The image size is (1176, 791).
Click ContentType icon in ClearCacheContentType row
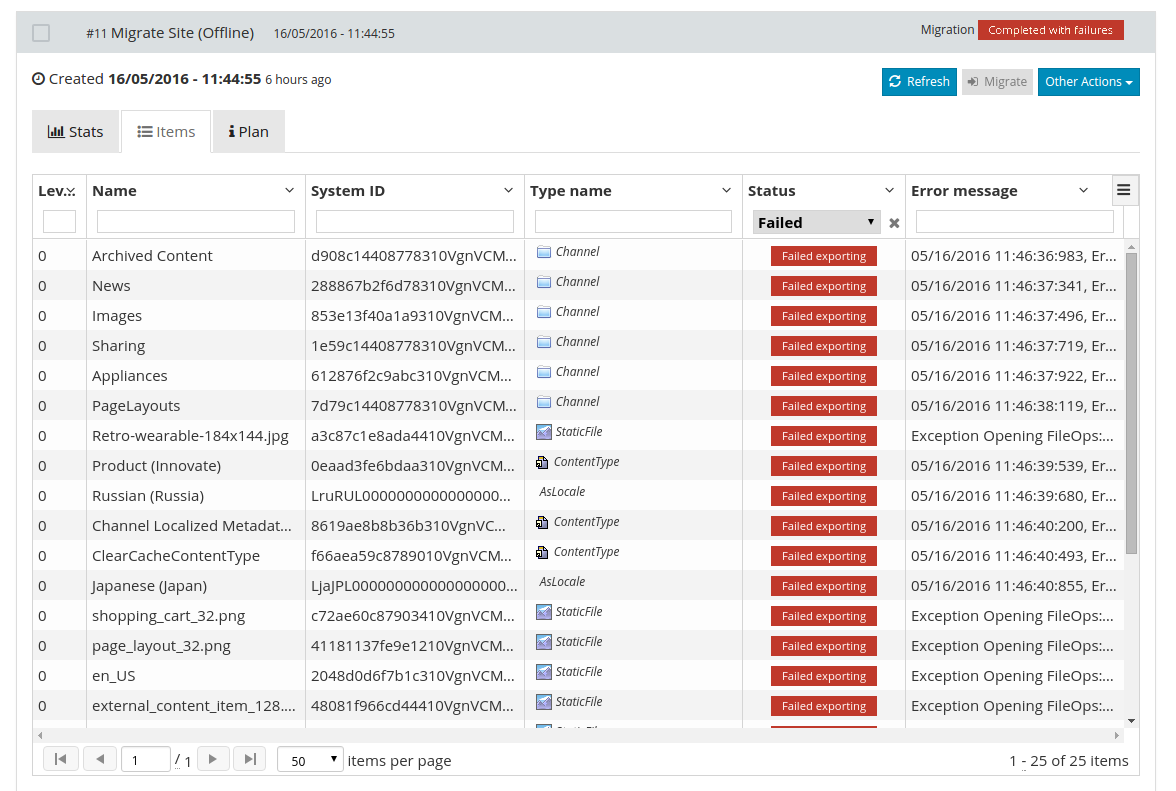click(x=542, y=553)
